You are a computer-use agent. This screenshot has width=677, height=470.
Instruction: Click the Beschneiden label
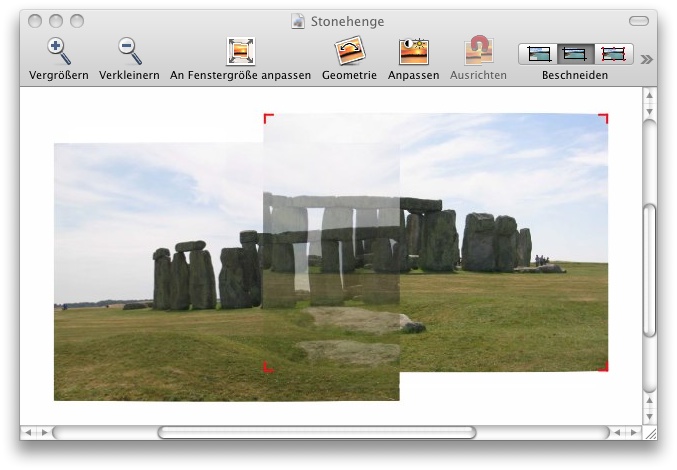575,75
